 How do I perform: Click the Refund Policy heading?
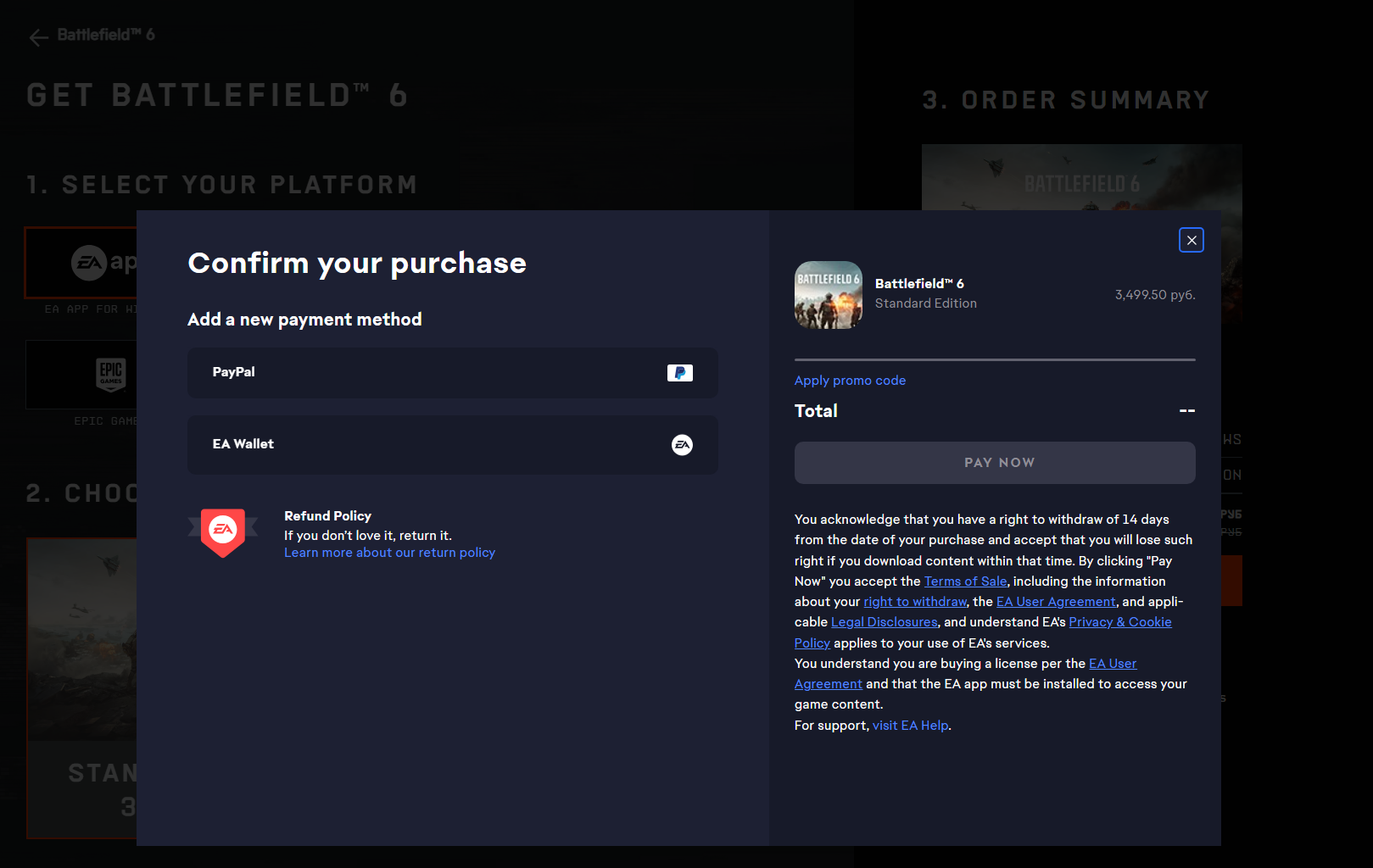[327, 516]
